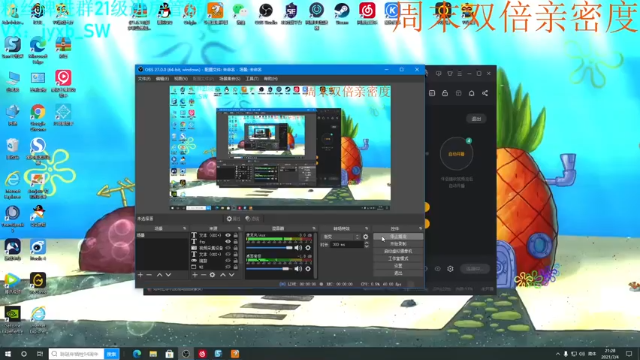Image resolution: width=640 pixels, height=360 pixels.
Task: Toggle lock of 视频采集设备 source
Action: (x=236, y=248)
